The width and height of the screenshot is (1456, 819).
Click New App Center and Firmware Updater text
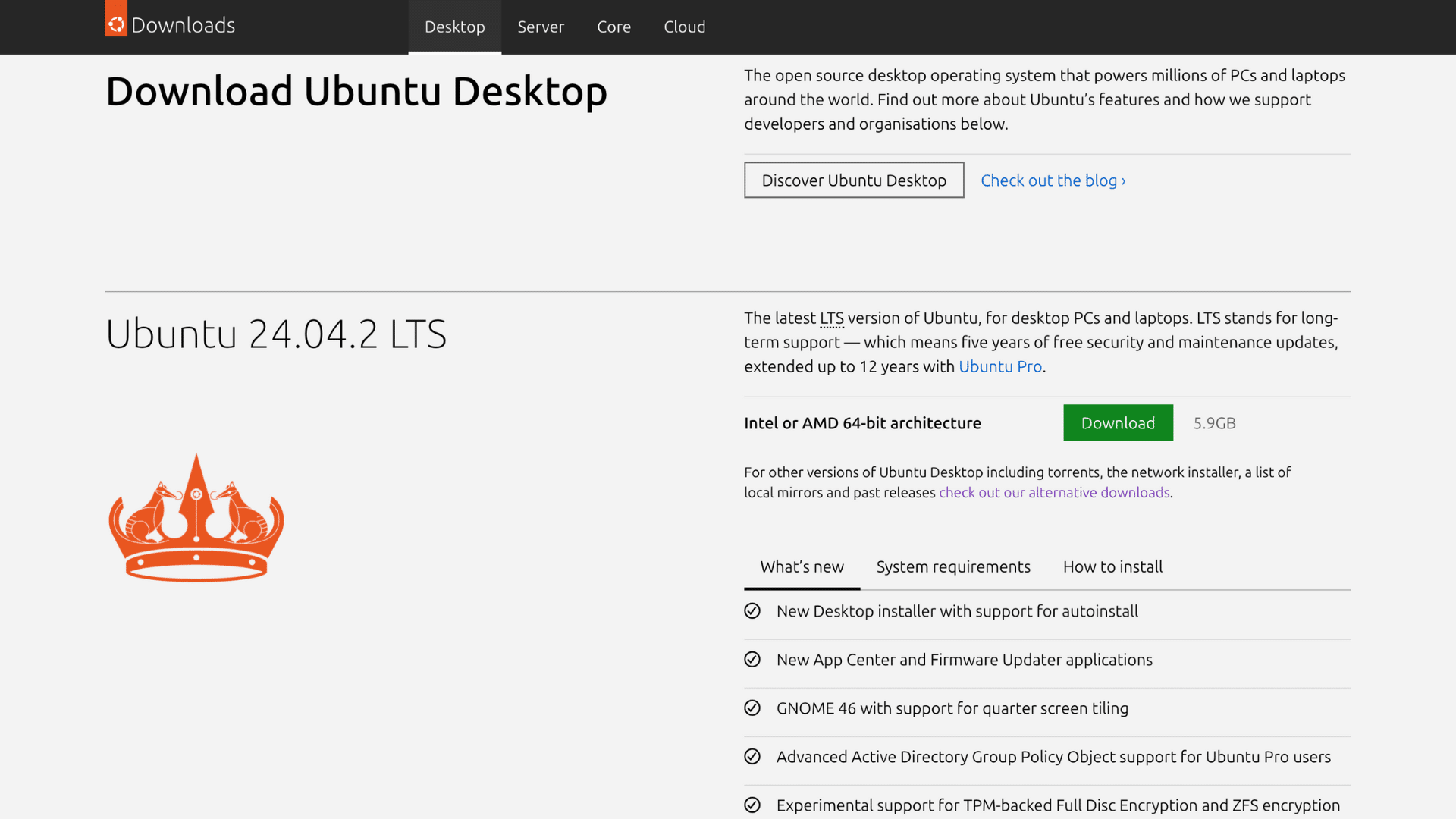(x=965, y=660)
